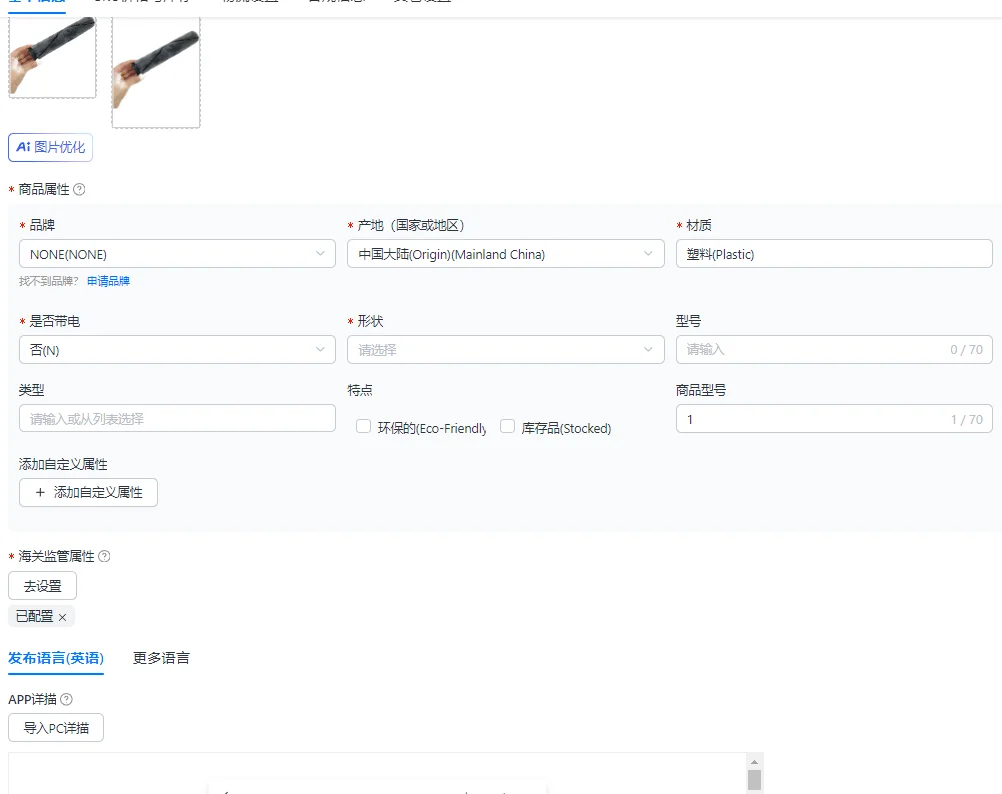Screen dimensions: 1002x794
Task: Switch to the 更多语言 tab
Action: pos(161,658)
